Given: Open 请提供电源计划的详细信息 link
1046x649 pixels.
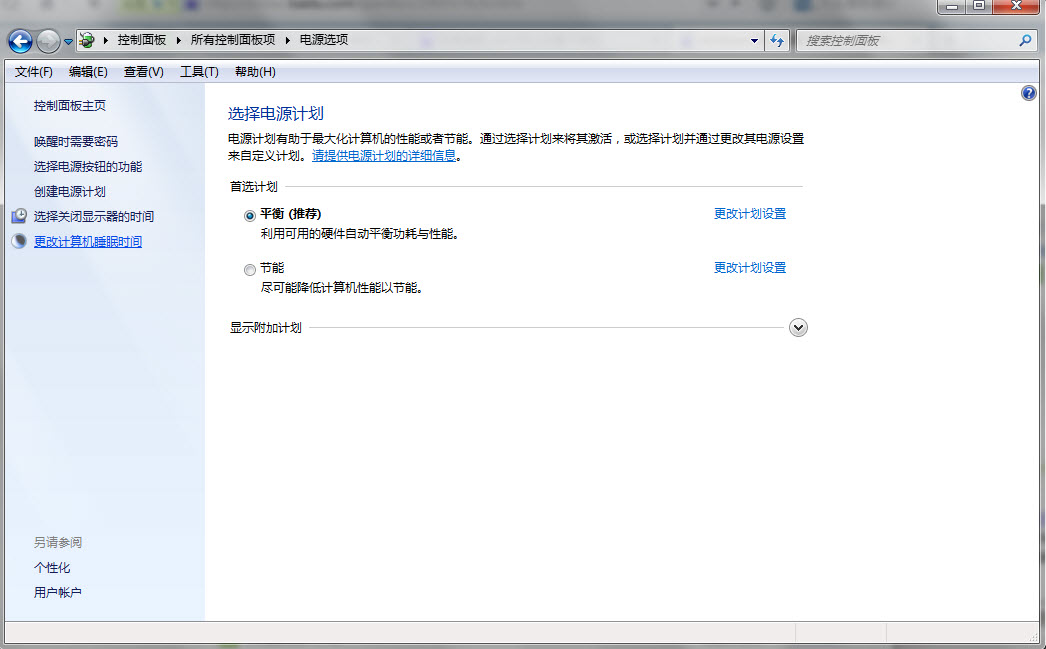Looking at the screenshot, I should [382, 155].
